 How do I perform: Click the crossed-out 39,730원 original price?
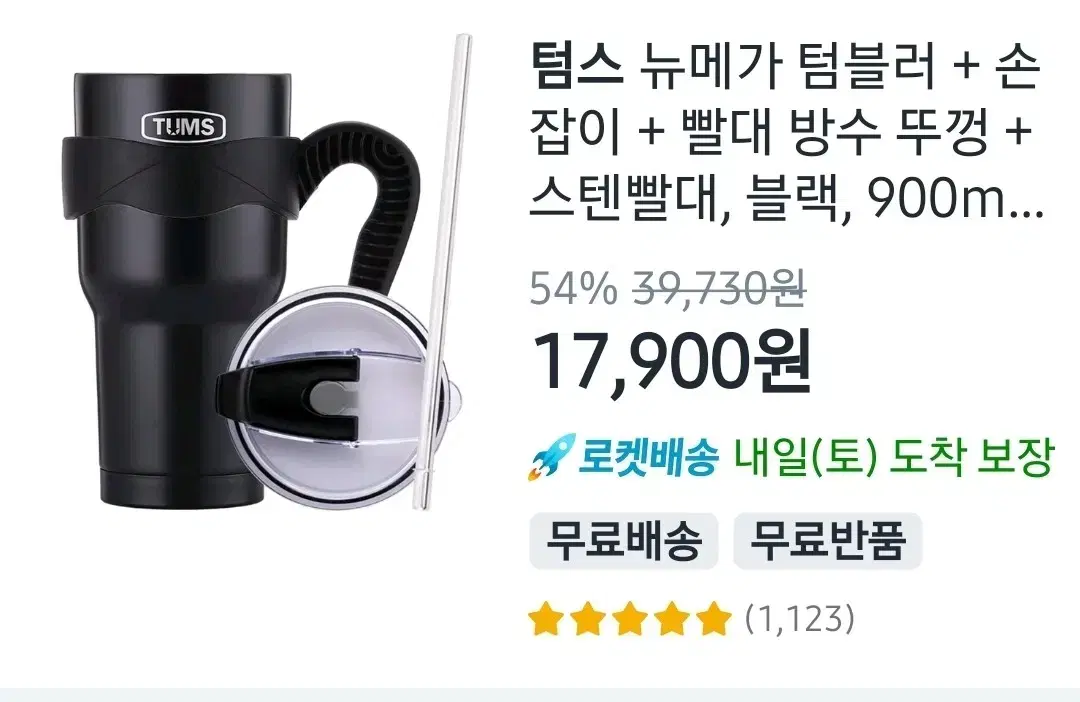pyautogui.click(x=718, y=289)
